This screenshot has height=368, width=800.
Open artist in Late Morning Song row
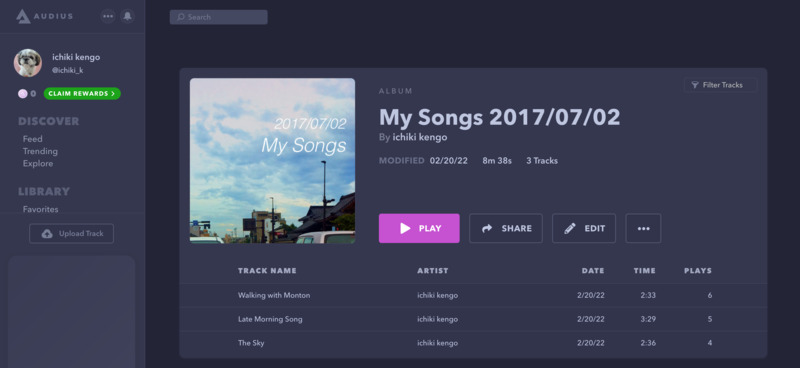437,320
